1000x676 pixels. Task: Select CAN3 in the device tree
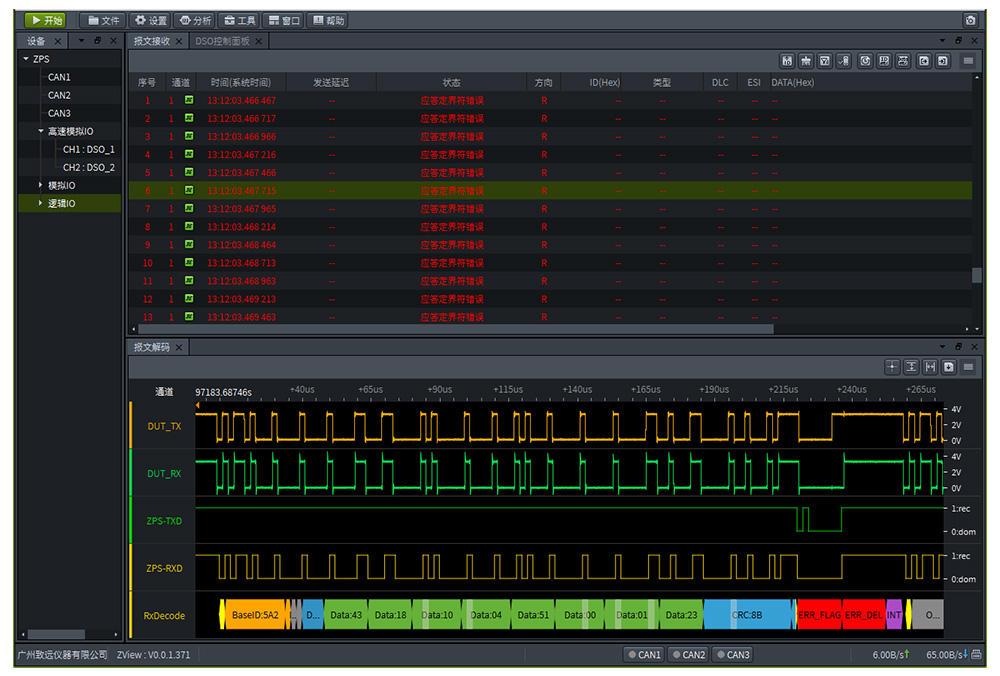59,113
